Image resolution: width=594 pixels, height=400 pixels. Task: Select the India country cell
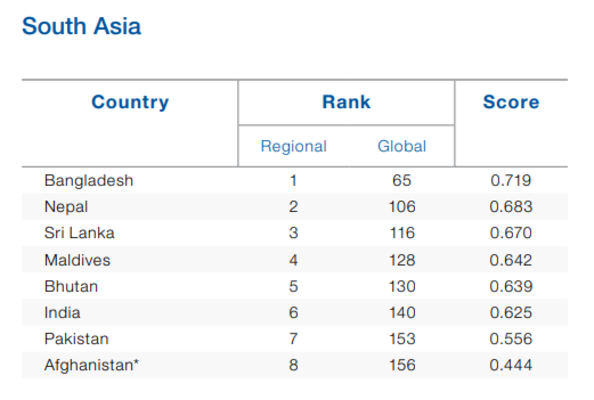click(x=62, y=313)
